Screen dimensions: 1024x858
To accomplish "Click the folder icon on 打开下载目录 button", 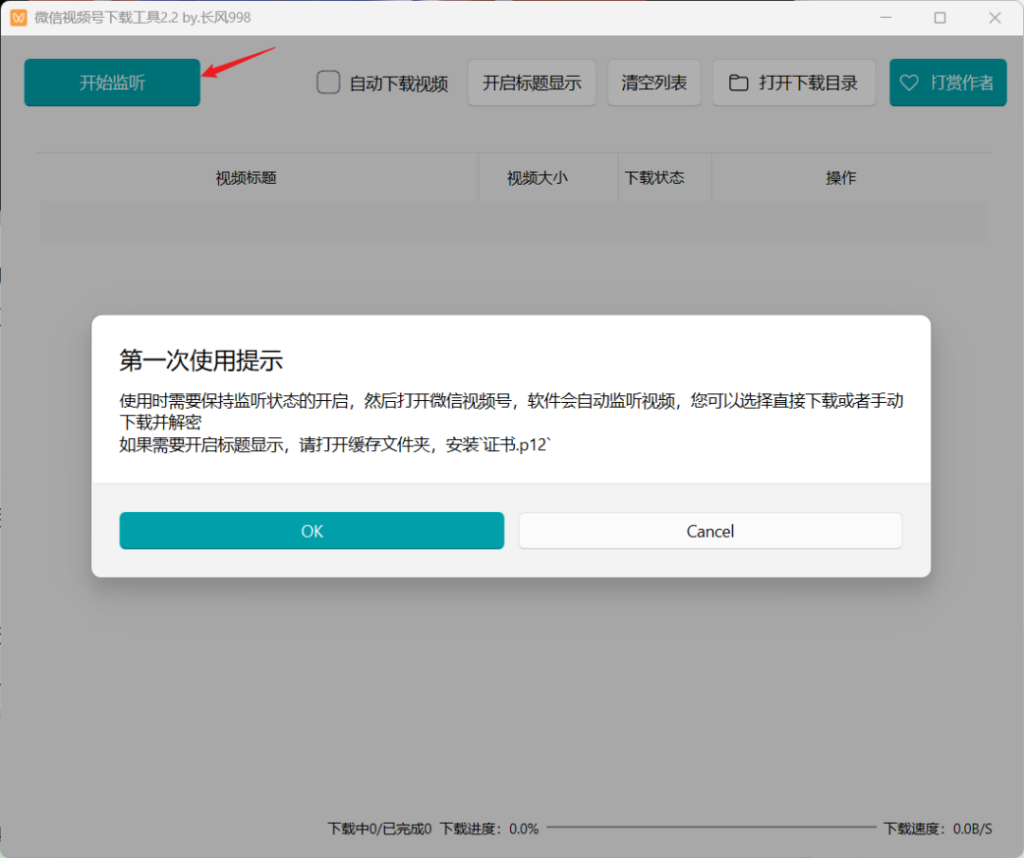I will [x=738, y=83].
